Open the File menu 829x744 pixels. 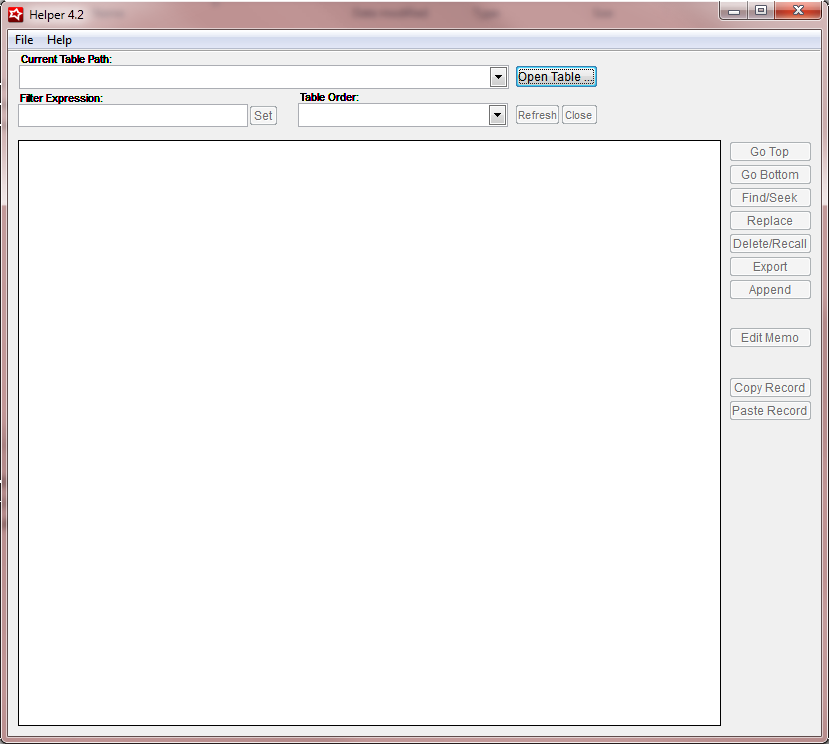24,40
